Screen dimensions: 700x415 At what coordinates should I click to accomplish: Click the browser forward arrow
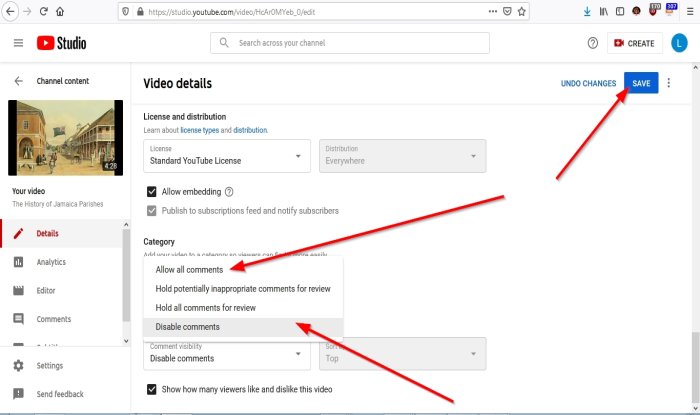pyautogui.click(x=28, y=12)
